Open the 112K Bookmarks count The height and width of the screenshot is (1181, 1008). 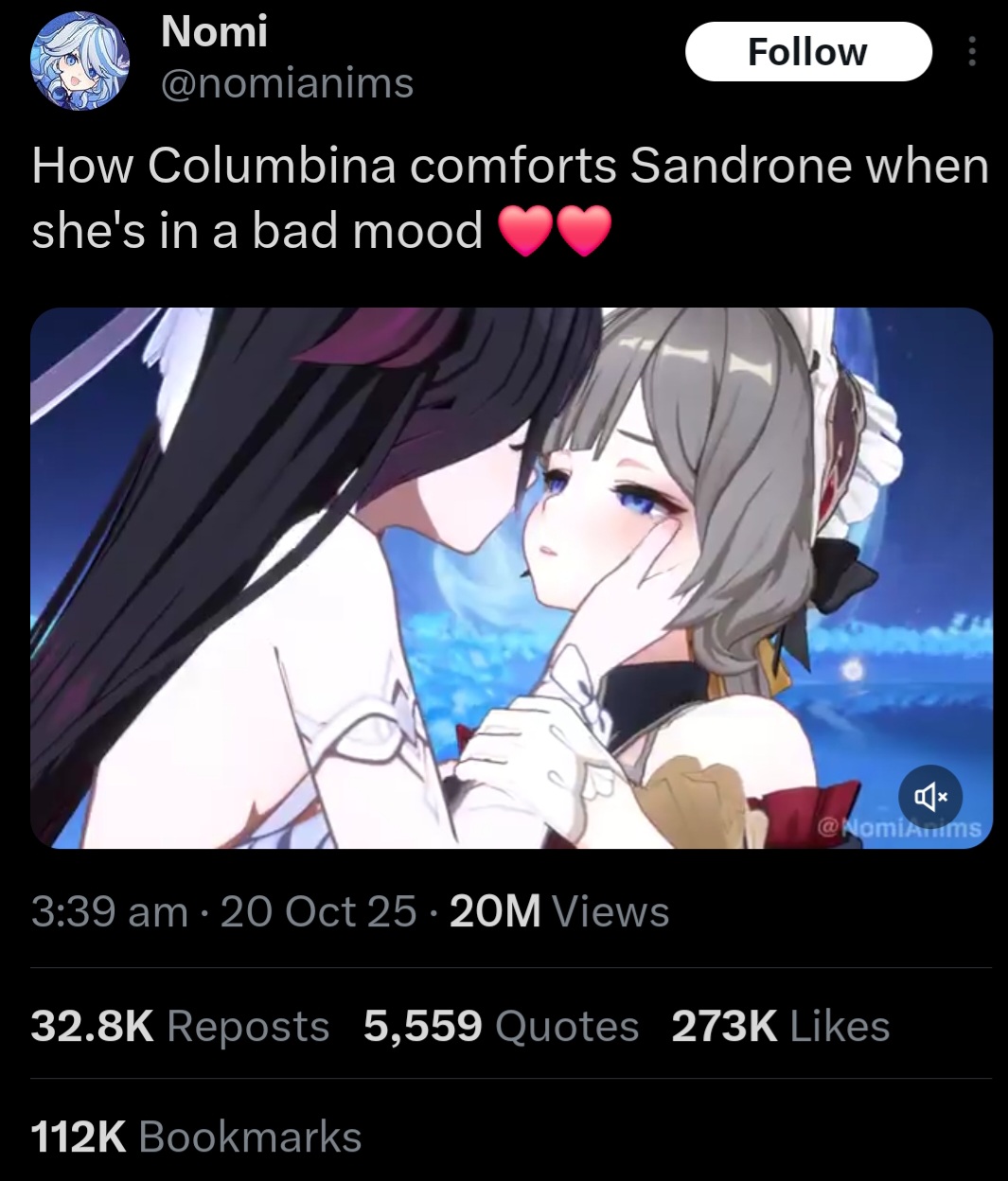click(x=196, y=1137)
